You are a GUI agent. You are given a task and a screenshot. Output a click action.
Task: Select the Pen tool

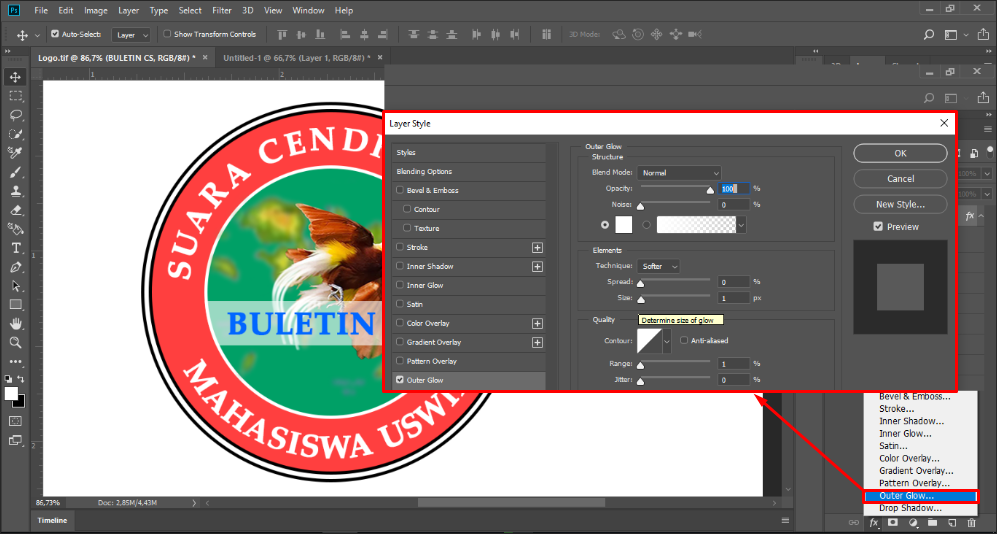point(15,267)
